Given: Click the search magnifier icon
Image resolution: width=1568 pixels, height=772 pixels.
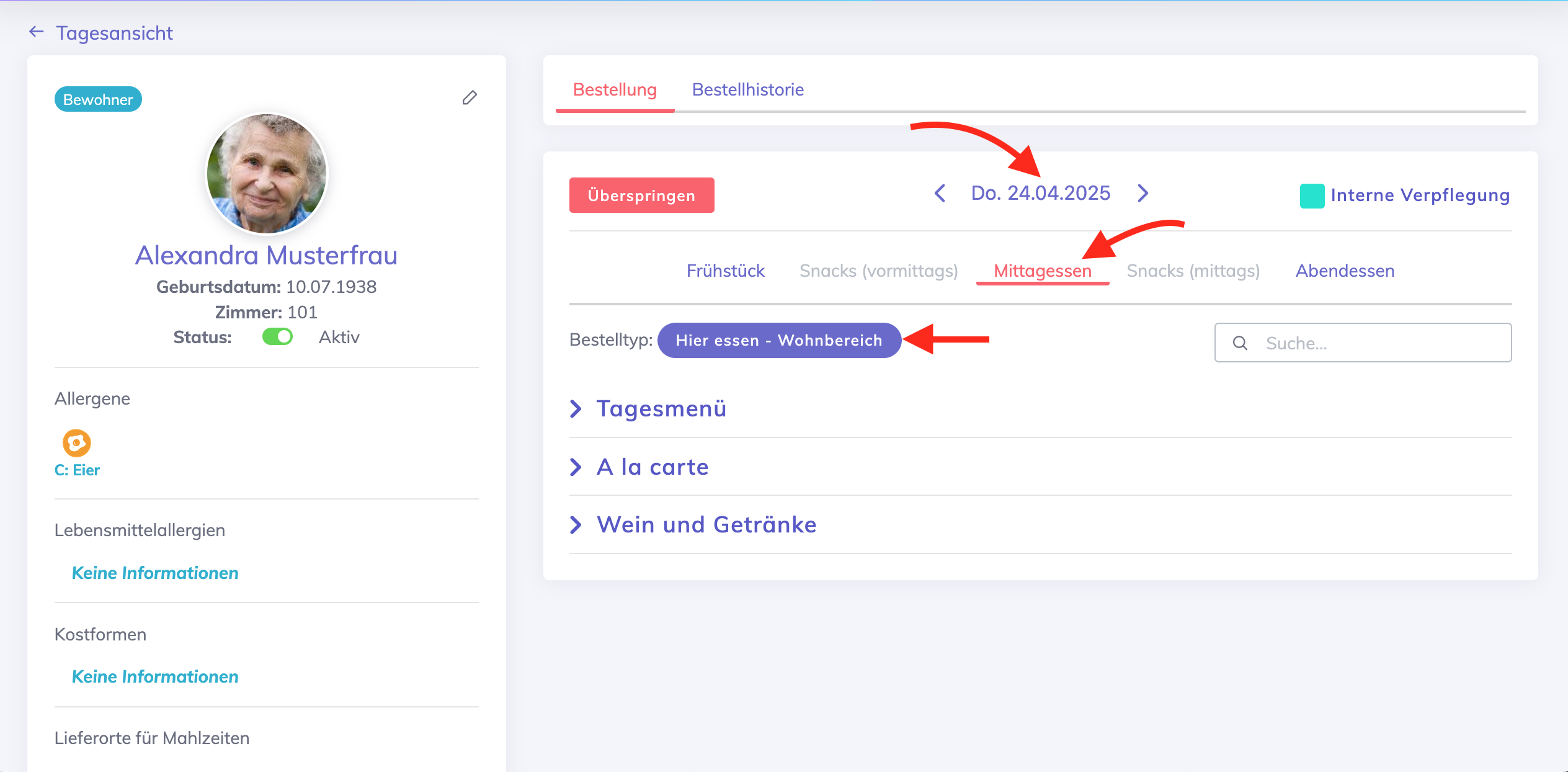Looking at the screenshot, I should 1240,343.
